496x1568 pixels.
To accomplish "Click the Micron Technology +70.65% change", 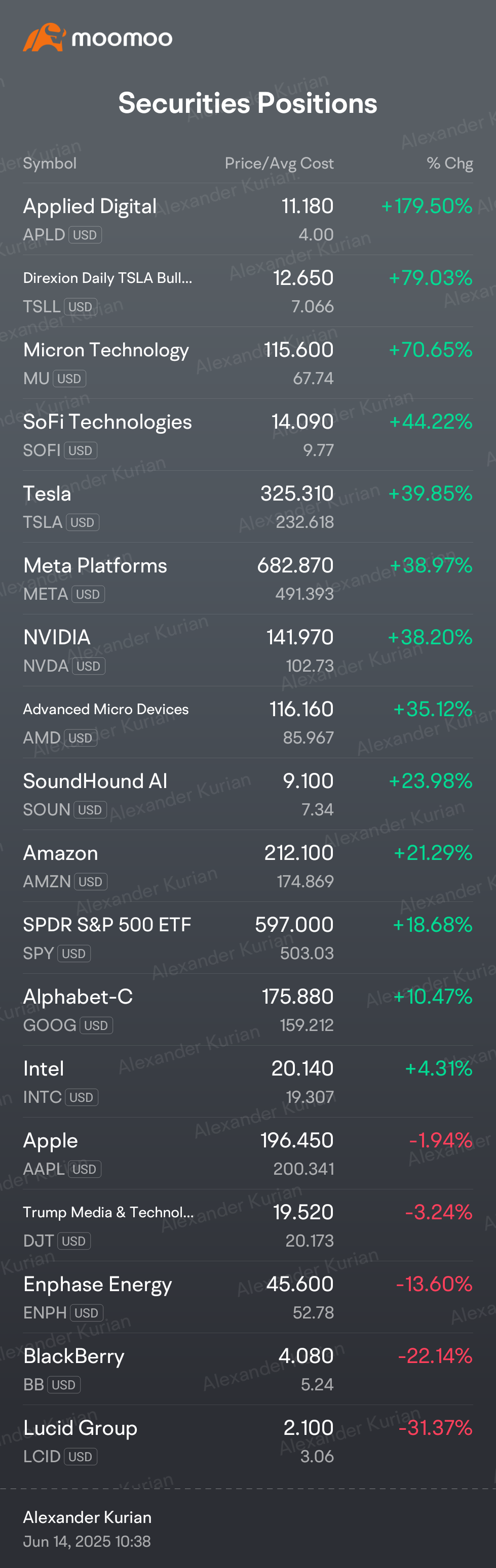I will 431,349.
